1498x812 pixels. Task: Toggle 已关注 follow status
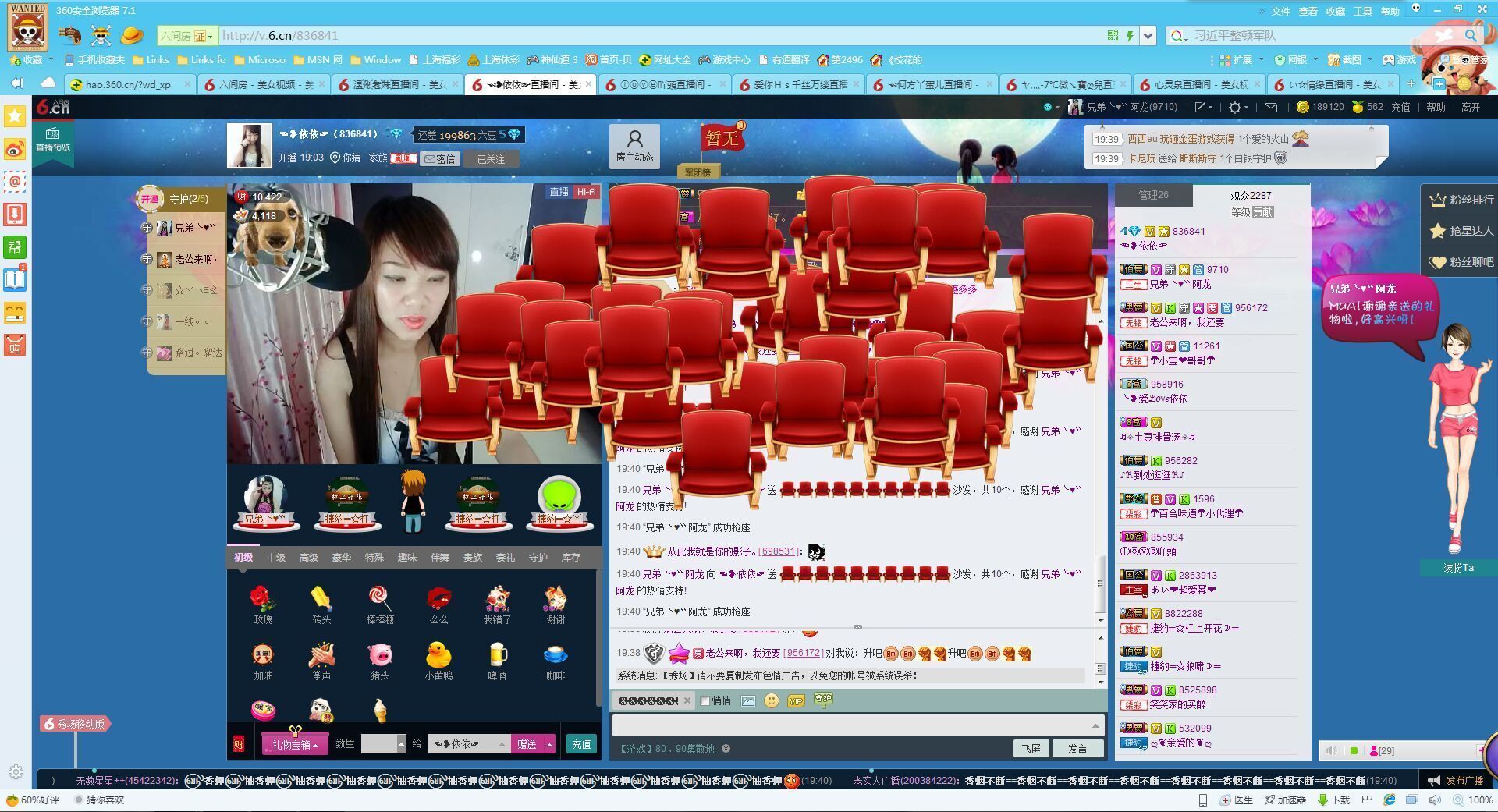click(x=490, y=159)
